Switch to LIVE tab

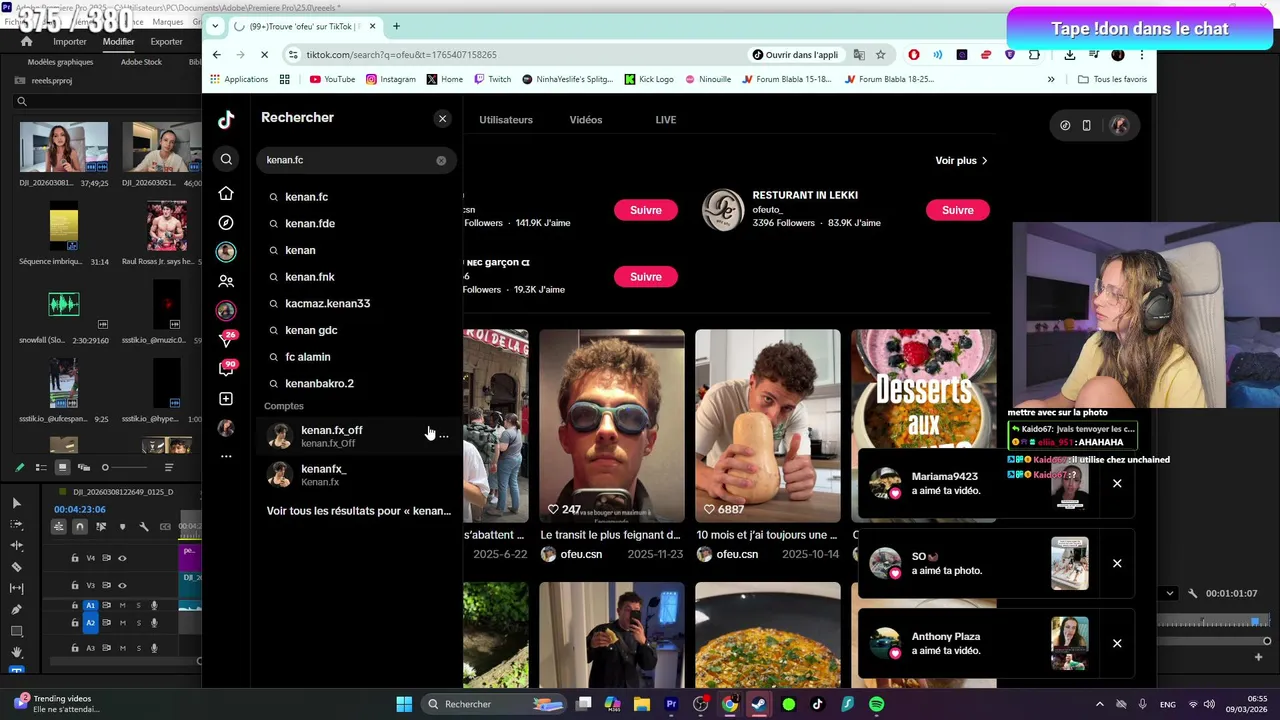click(666, 120)
